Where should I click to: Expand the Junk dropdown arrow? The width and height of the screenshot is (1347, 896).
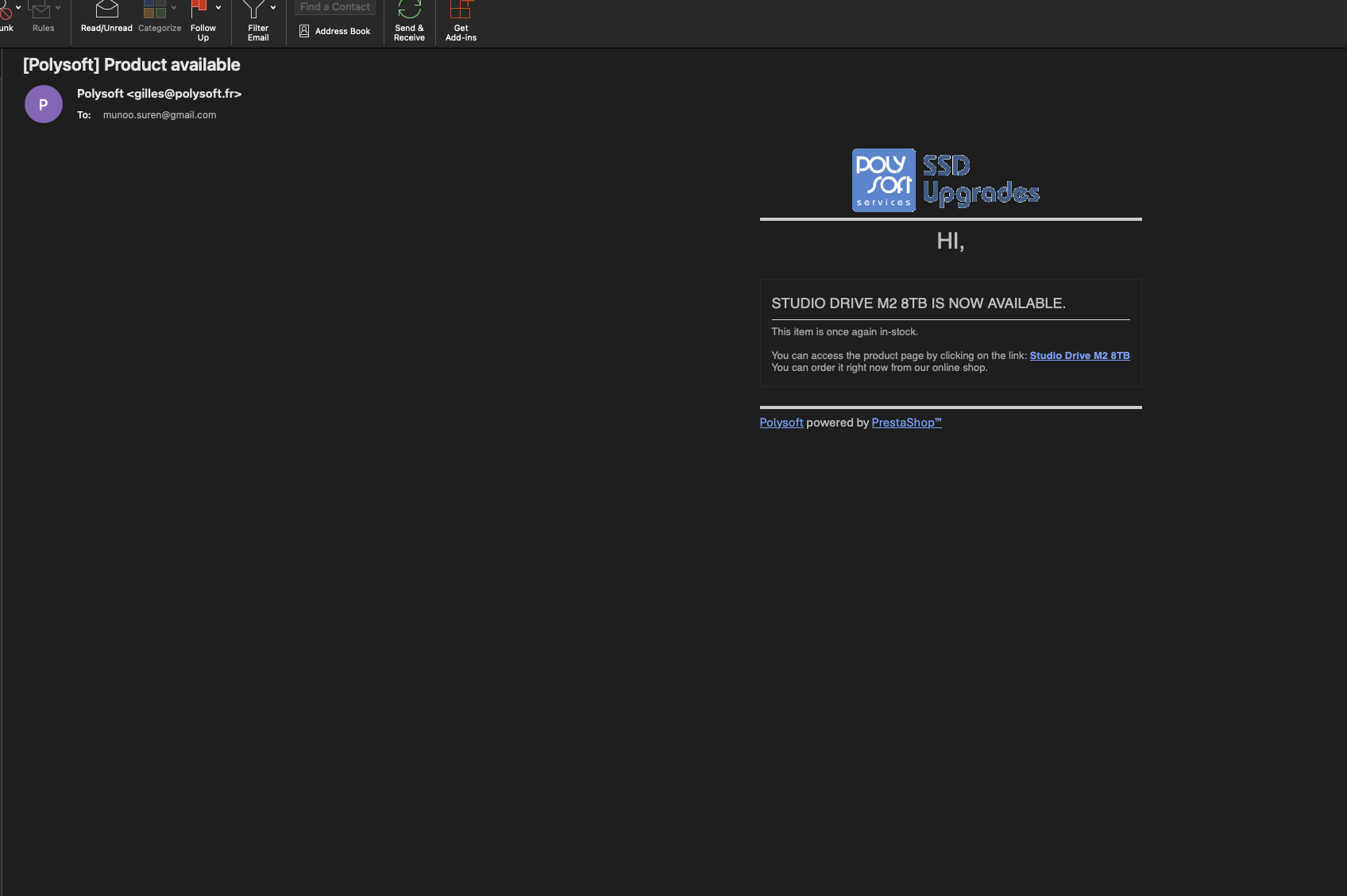18,6
